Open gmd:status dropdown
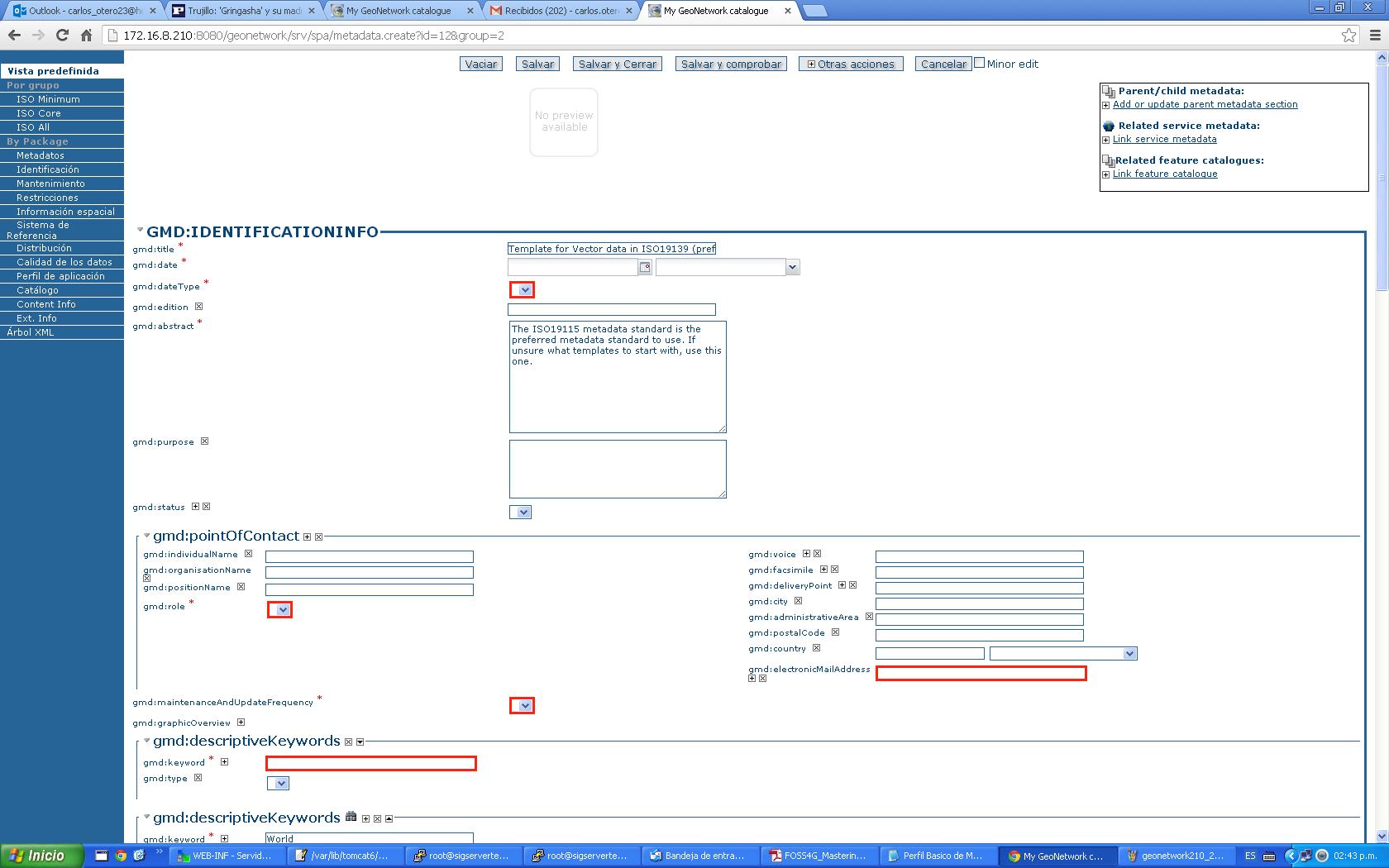This screenshot has width=1389, height=868. pyautogui.click(x=520, y=513)
